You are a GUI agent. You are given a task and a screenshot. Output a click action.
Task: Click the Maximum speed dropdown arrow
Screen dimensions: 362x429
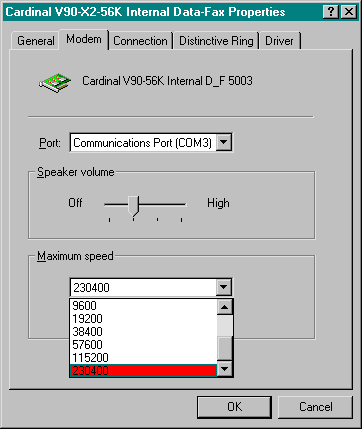coord(224,287)
